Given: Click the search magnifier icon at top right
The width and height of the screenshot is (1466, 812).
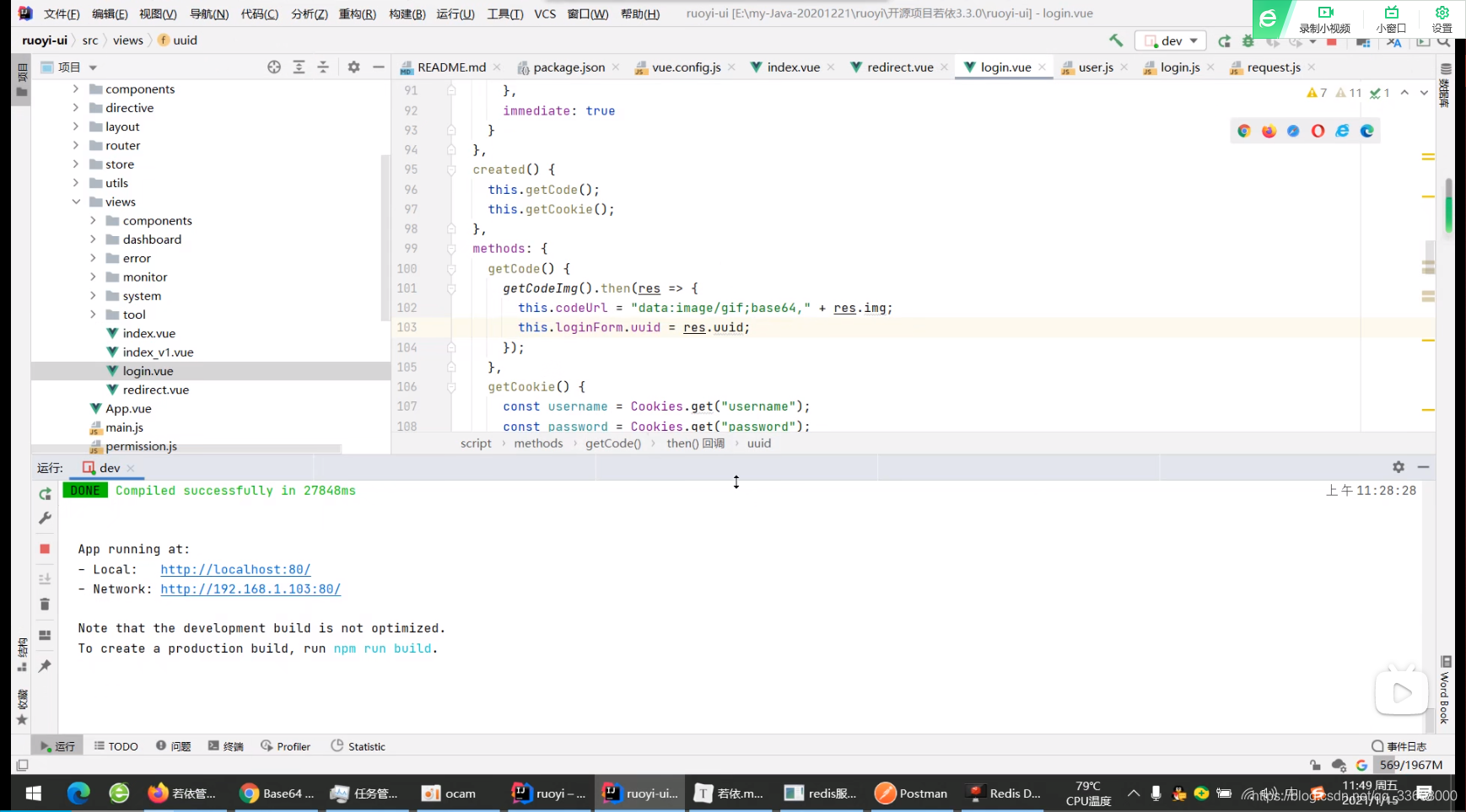Looking at the screenshot, I should [x=1443, y=40].
